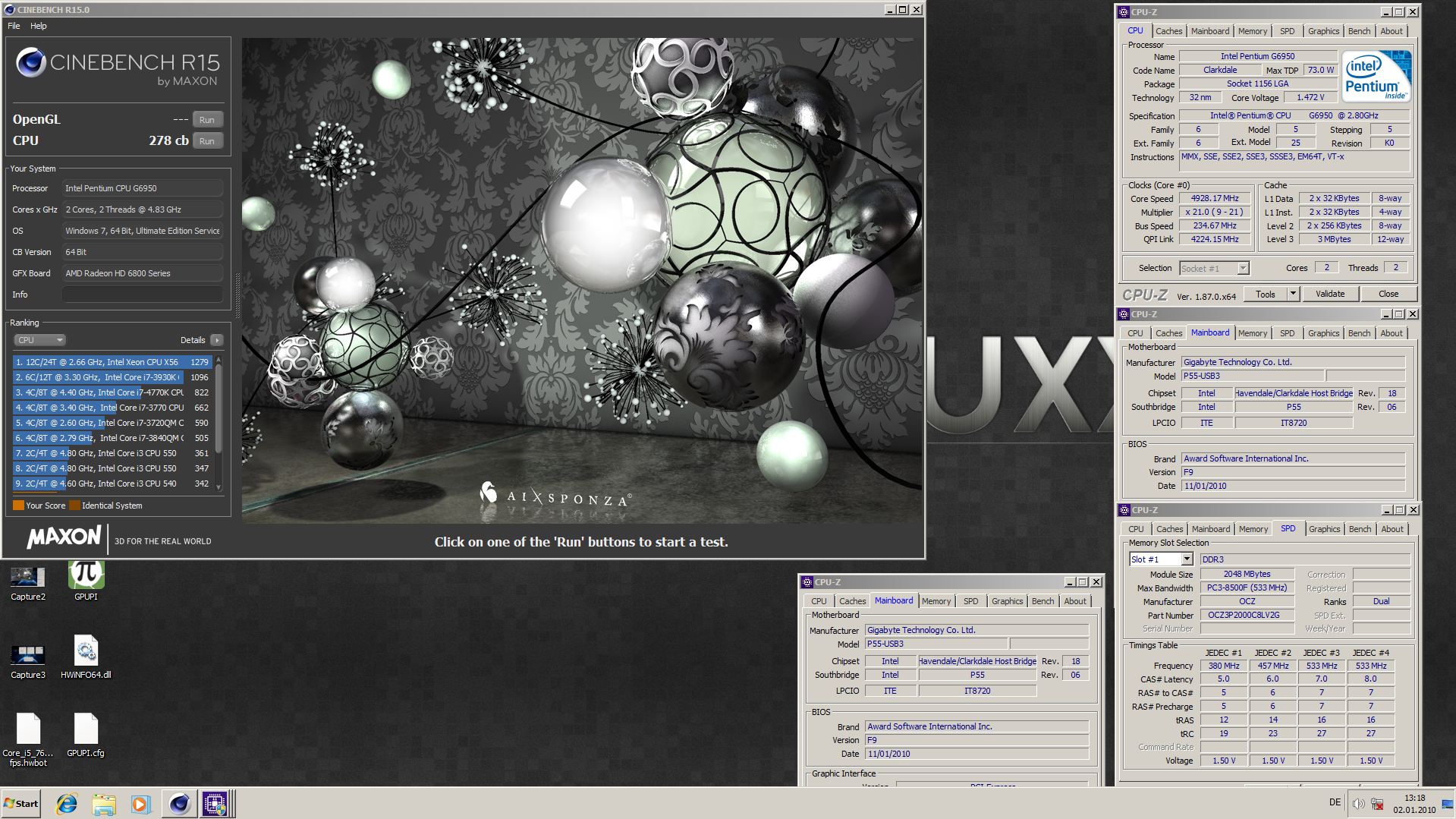Select ranking row 2 Core i7-3930K
Screen dimensions: 1456x819
tap(112, 377)
